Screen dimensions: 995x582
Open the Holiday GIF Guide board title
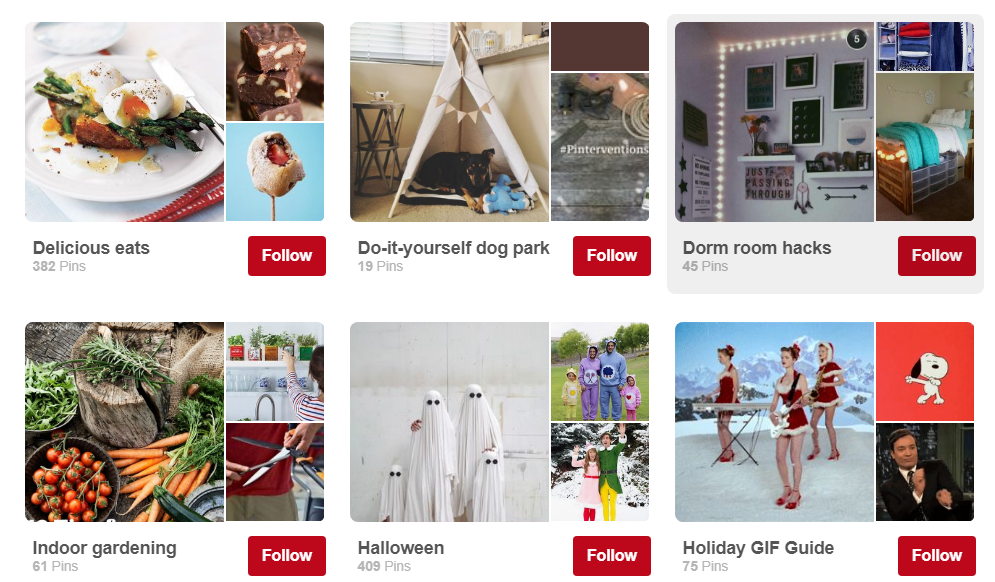click(758, 548)
